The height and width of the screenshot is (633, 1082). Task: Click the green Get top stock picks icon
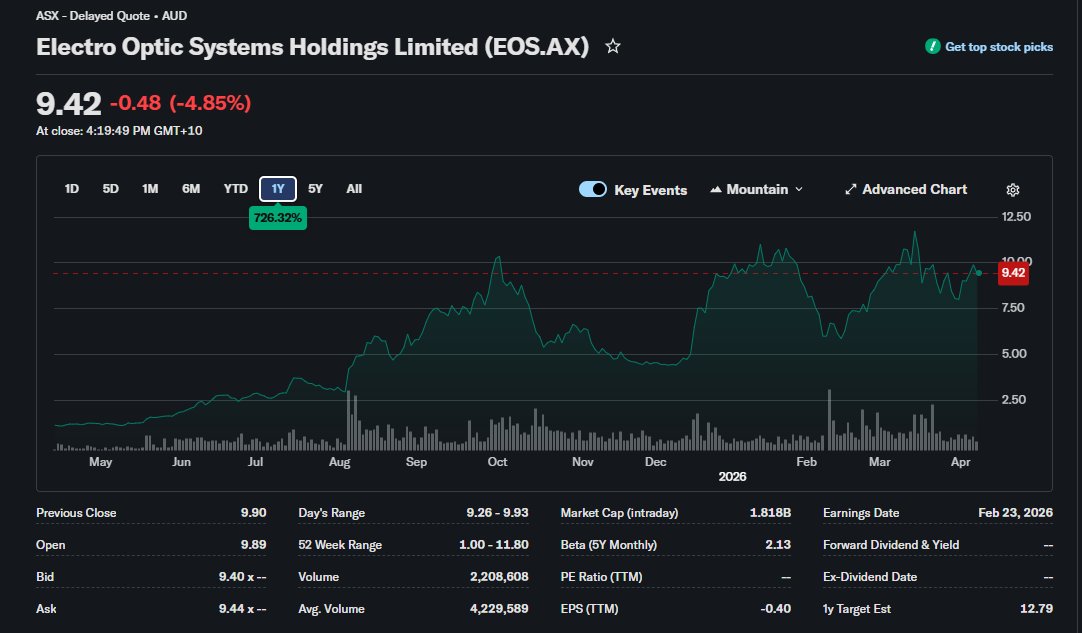(x=933, y=46)
